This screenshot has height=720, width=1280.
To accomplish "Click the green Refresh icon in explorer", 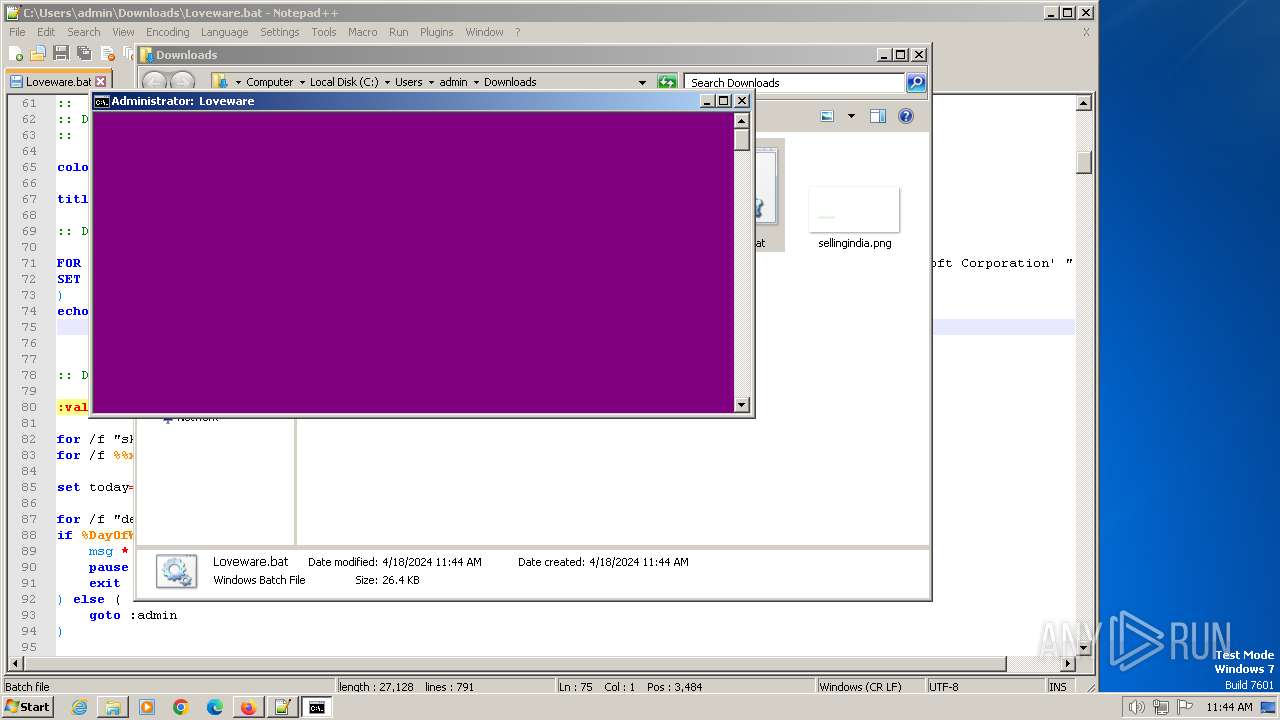I will 667,82.
